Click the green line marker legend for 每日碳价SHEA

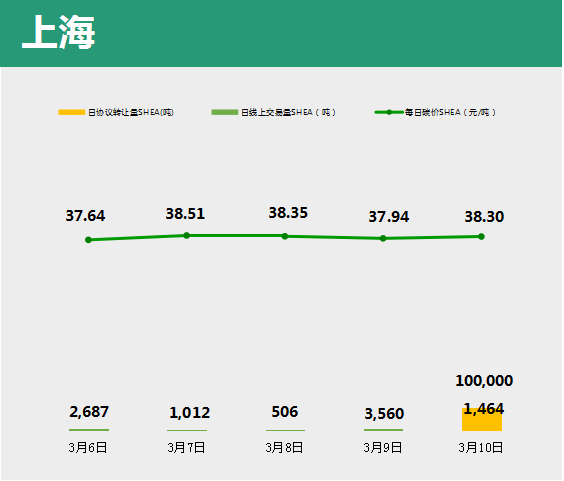389,112
